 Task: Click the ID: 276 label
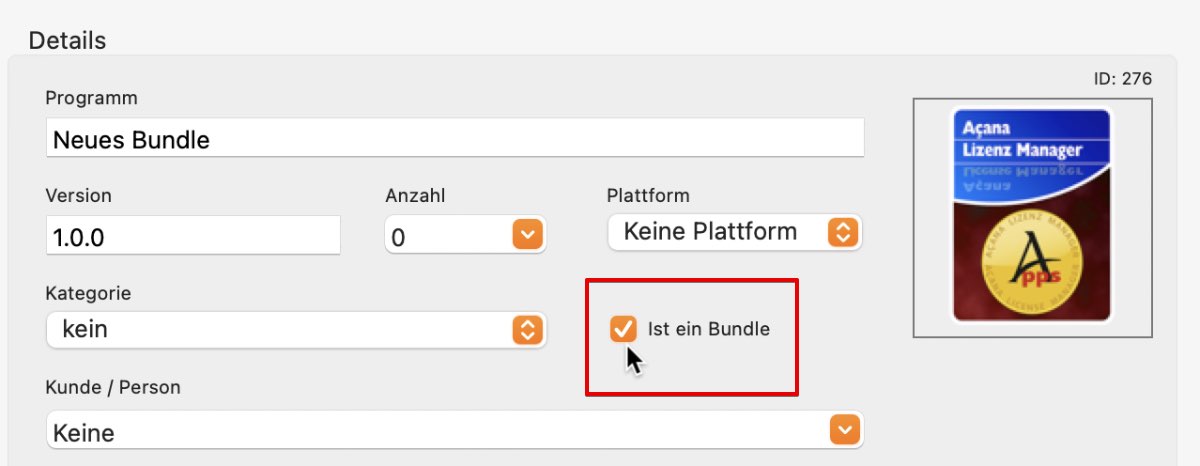(1122, 79)
